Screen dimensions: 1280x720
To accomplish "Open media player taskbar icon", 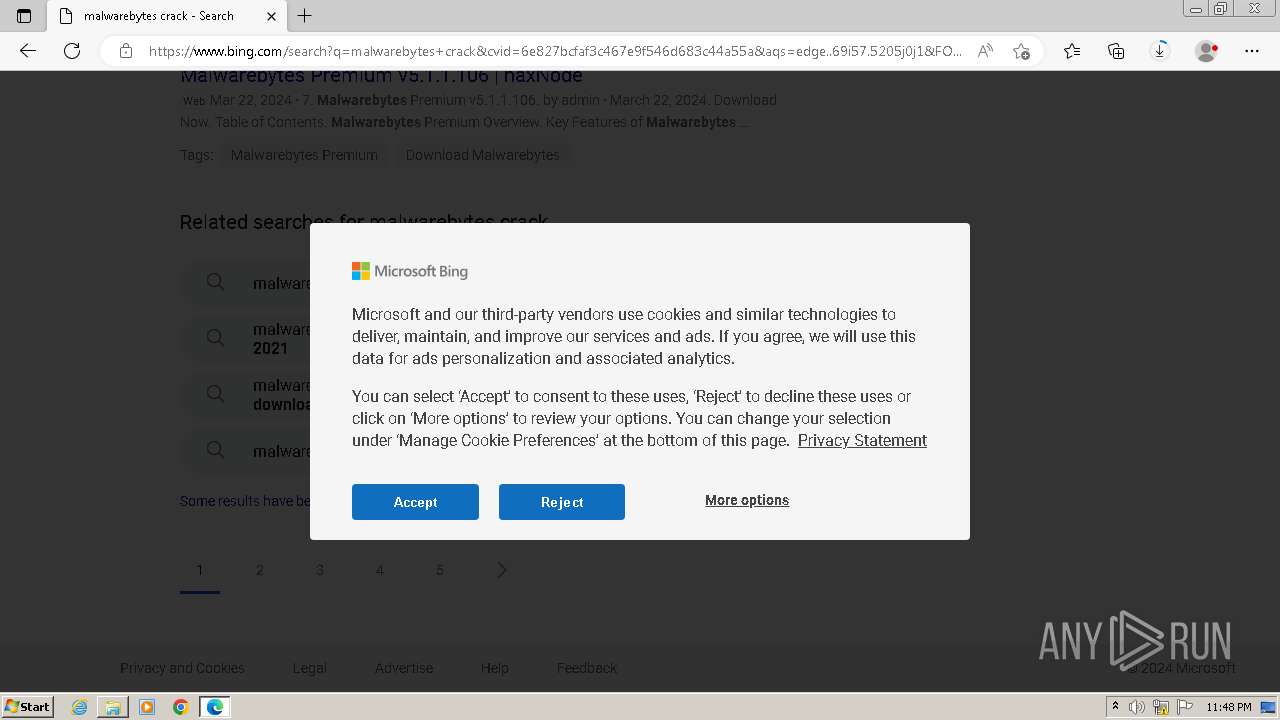I will coord(147,707).
